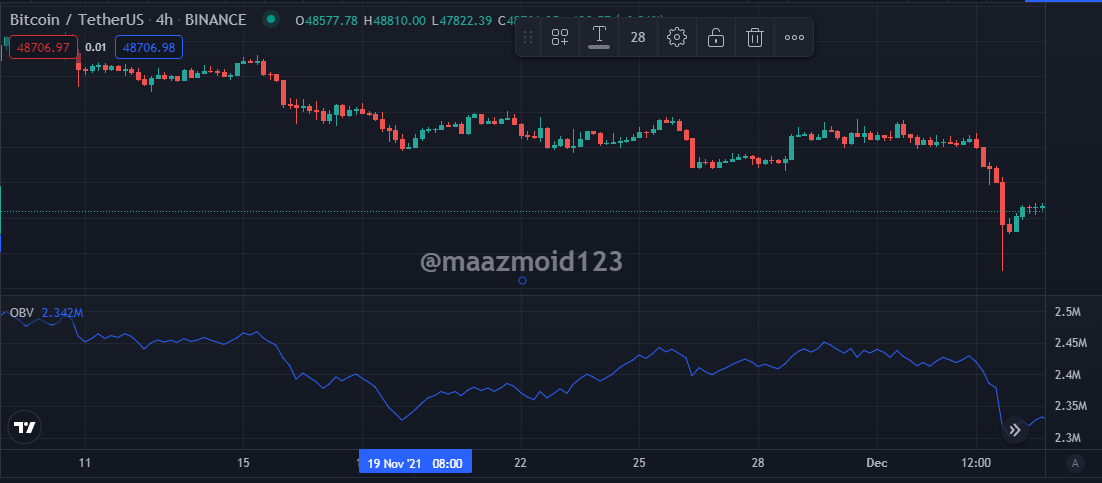Toggle the lock on the drawing
Screen dimensions: 1102x483
click(x=715, y=37)
